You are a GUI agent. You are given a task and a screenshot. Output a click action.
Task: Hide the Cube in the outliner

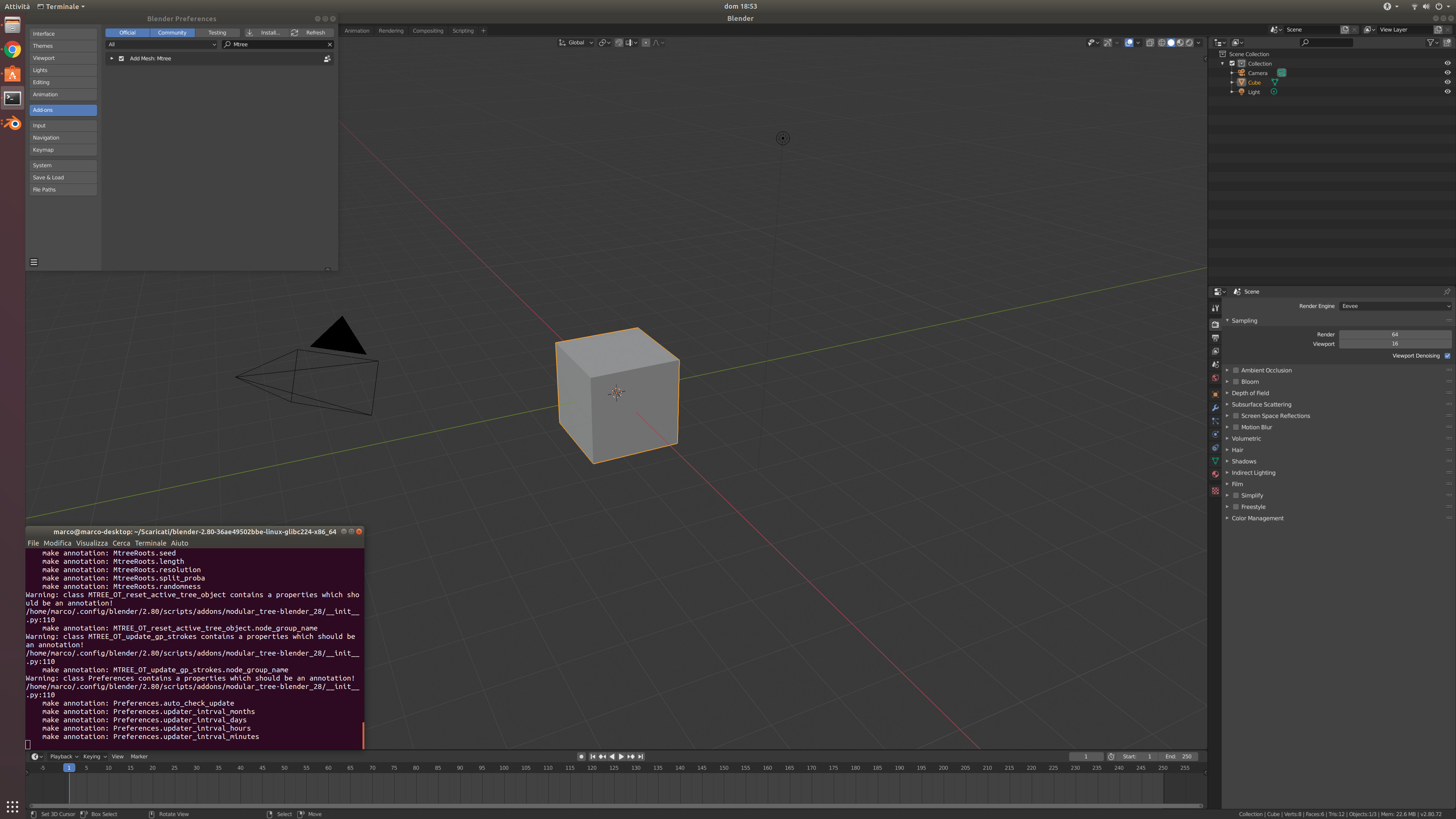click(x=1447, y=82)
